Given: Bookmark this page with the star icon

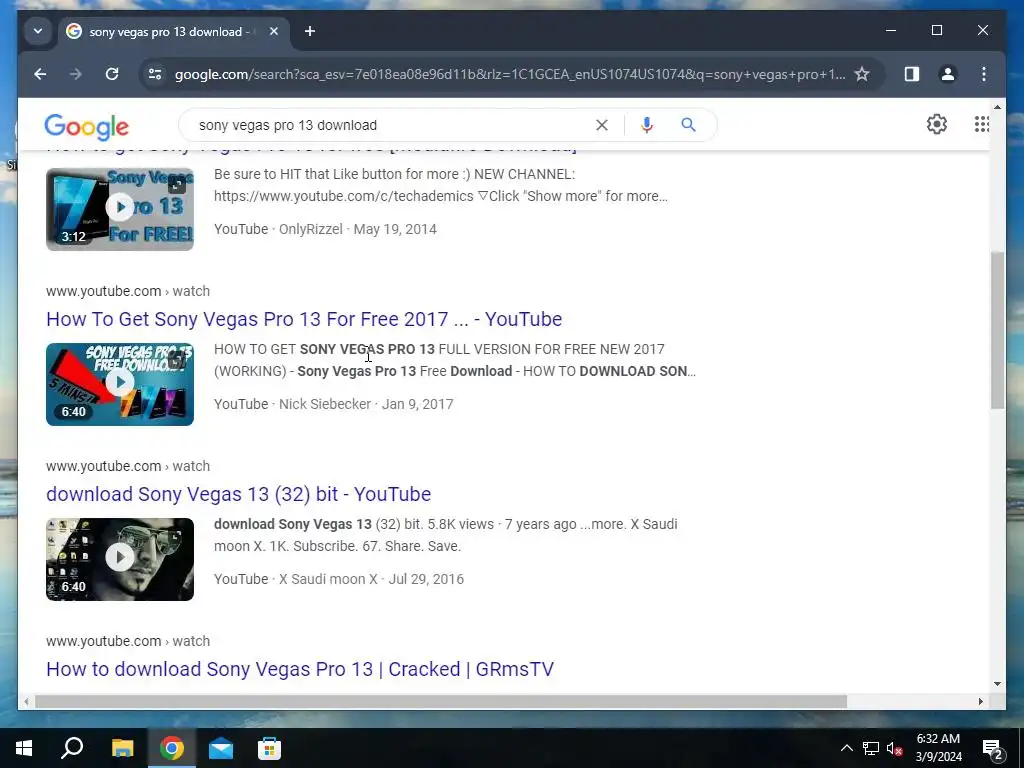Looking at the screenshot, I should 862,74.
